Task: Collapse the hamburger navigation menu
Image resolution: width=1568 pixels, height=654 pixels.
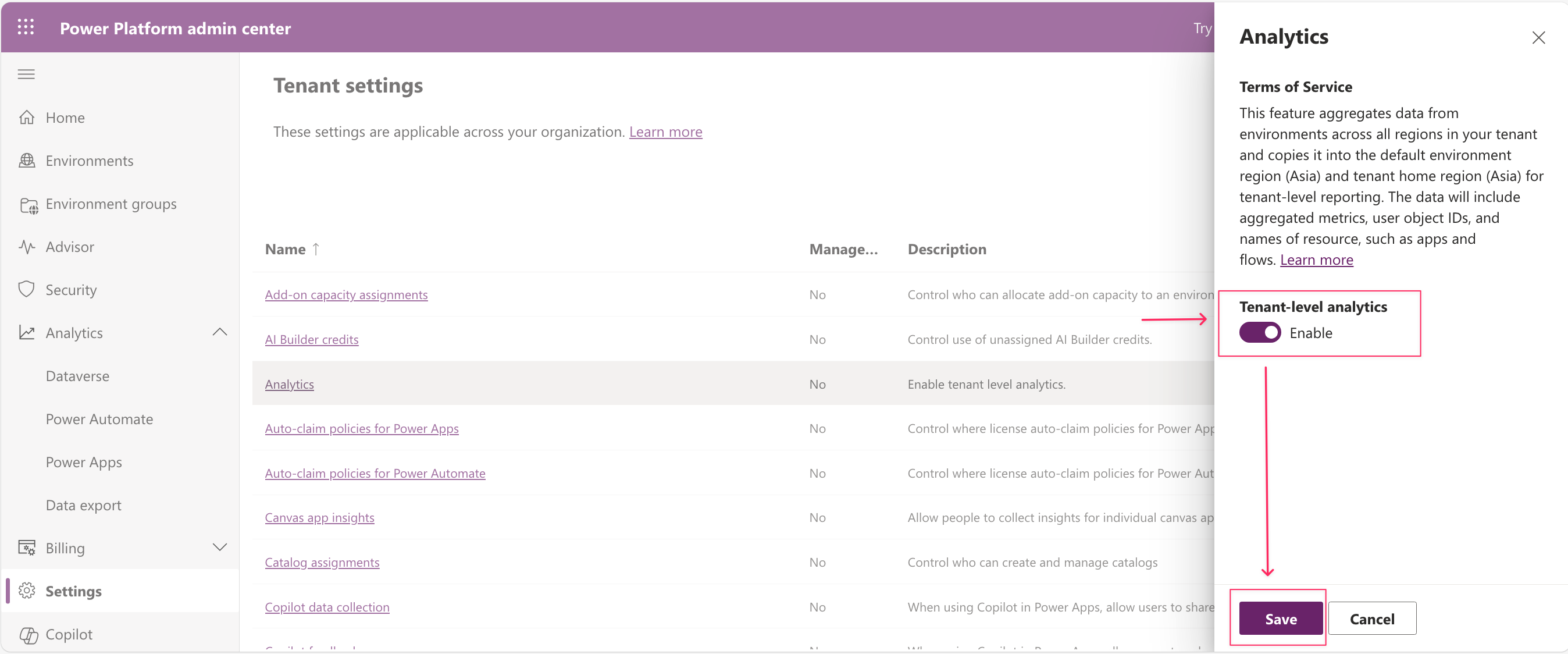Action: [26, 74]
